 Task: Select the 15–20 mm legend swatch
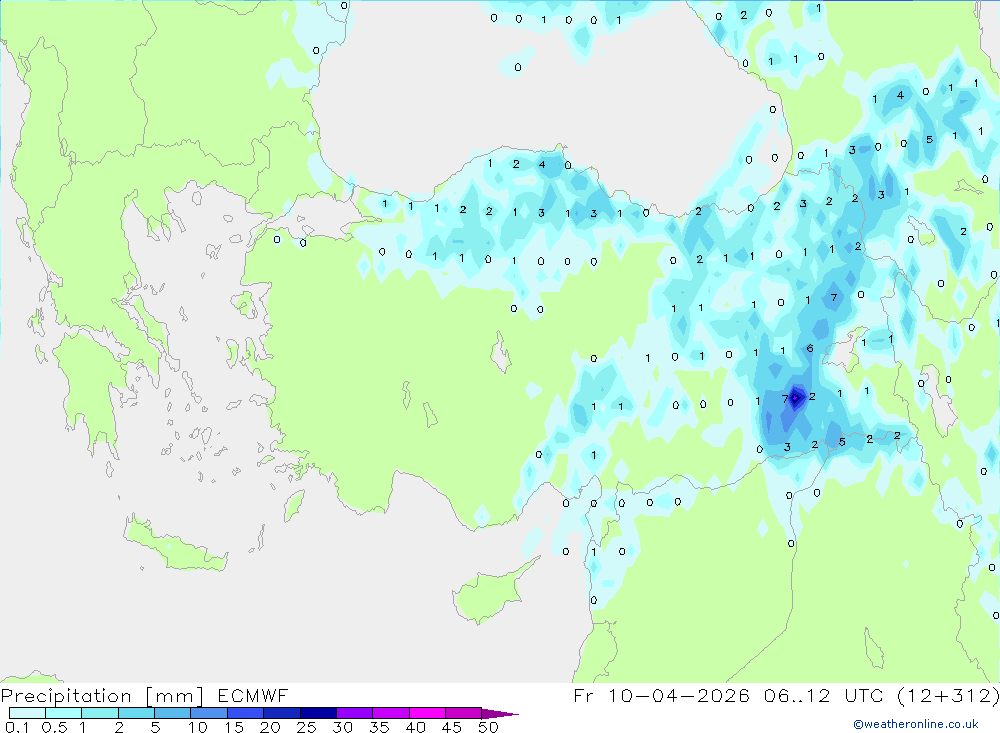tap(246, 713)
